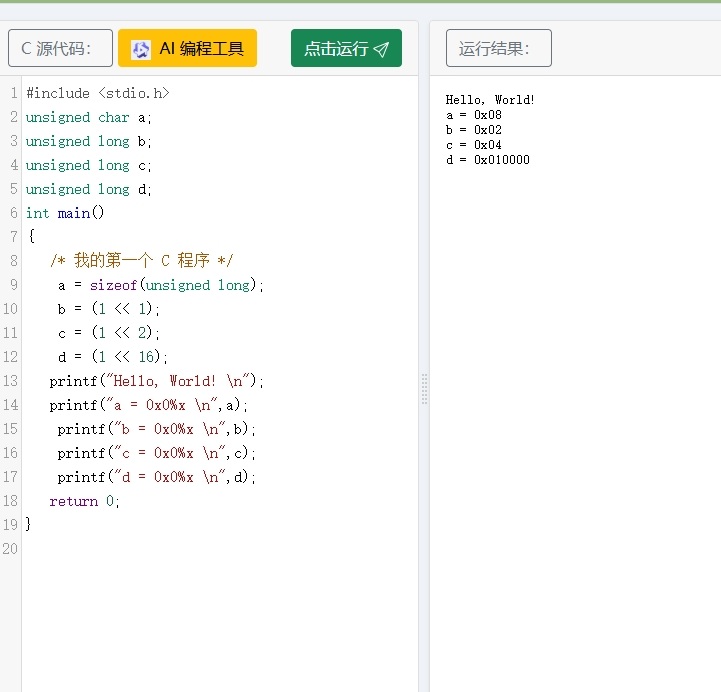Click the pane splitter drag handle
This screenshot has height=692, width=721.
pyautogui.click(x=424, y=389)
